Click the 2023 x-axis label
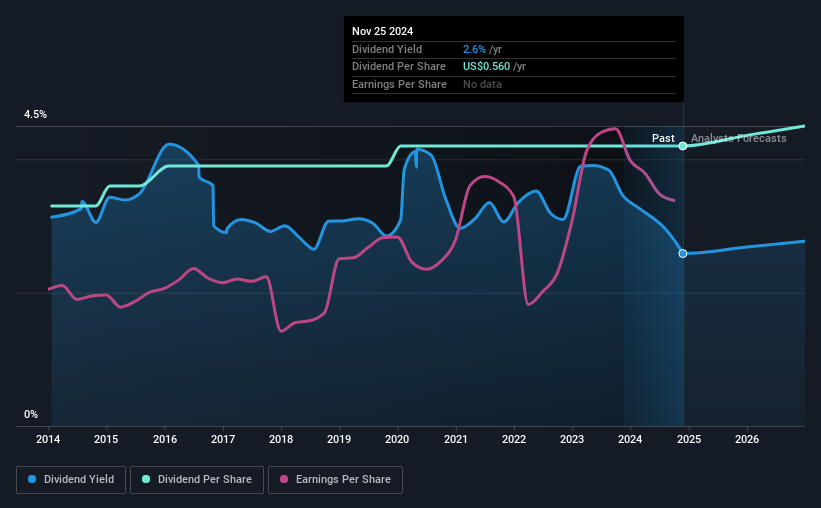Screen dimensions: 821x508 pyautogui.click(x=572, y=439)
